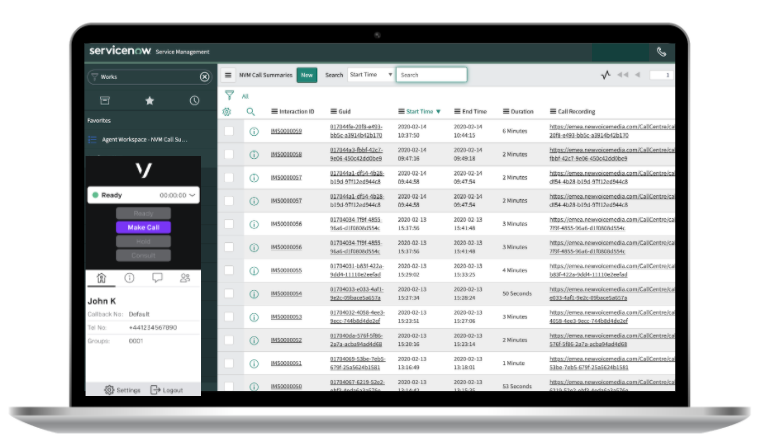Click the 6 Minutes duration cell
This screenshot has height=448, width=760.
pyautogui.click(x=515, y=131)
